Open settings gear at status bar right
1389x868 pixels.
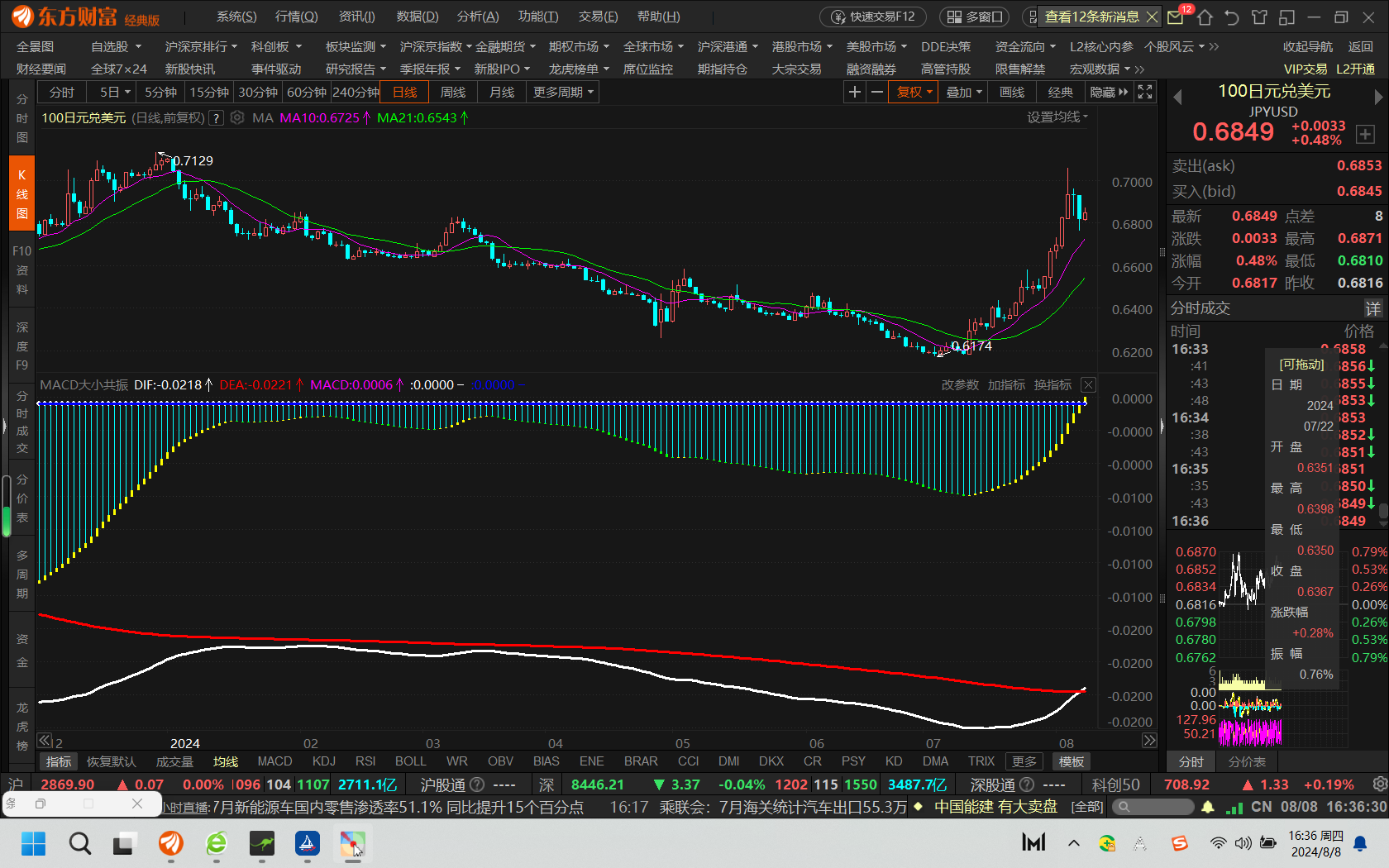coord(1379,784)
